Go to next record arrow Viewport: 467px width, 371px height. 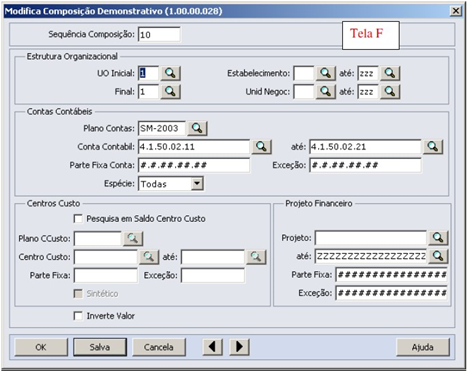click(239, 347)
